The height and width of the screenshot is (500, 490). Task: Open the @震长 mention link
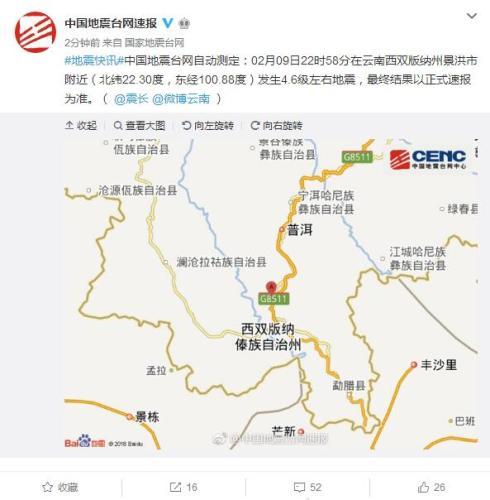(131, 99)
